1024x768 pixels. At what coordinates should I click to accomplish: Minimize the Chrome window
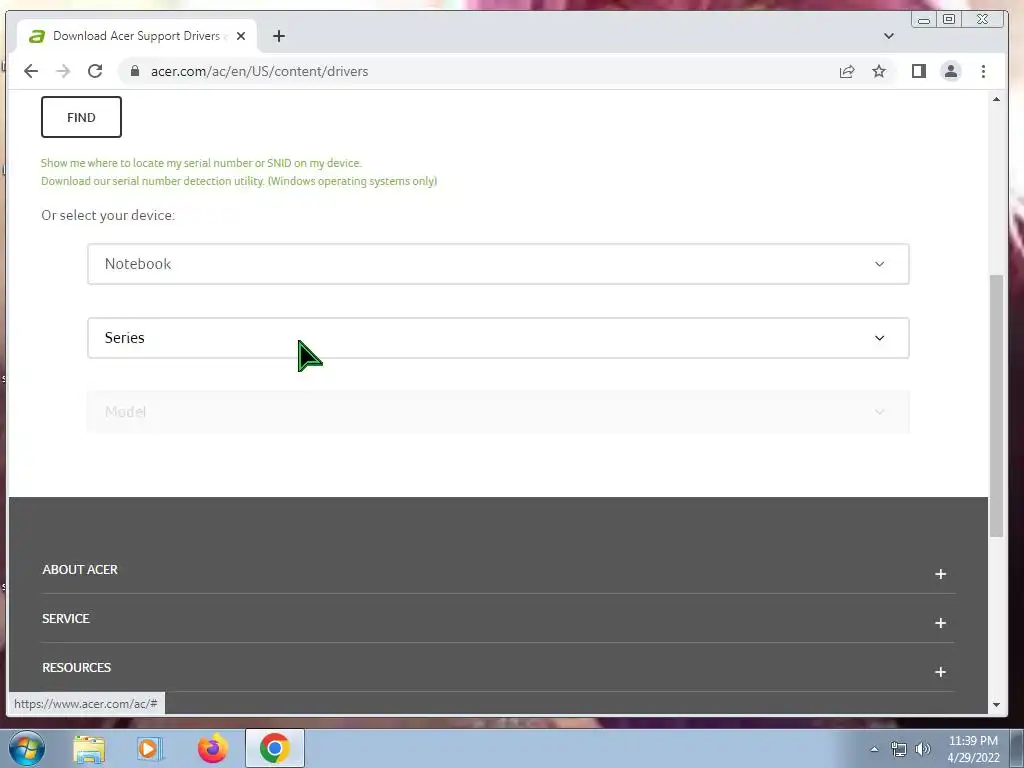click(923, 20)
